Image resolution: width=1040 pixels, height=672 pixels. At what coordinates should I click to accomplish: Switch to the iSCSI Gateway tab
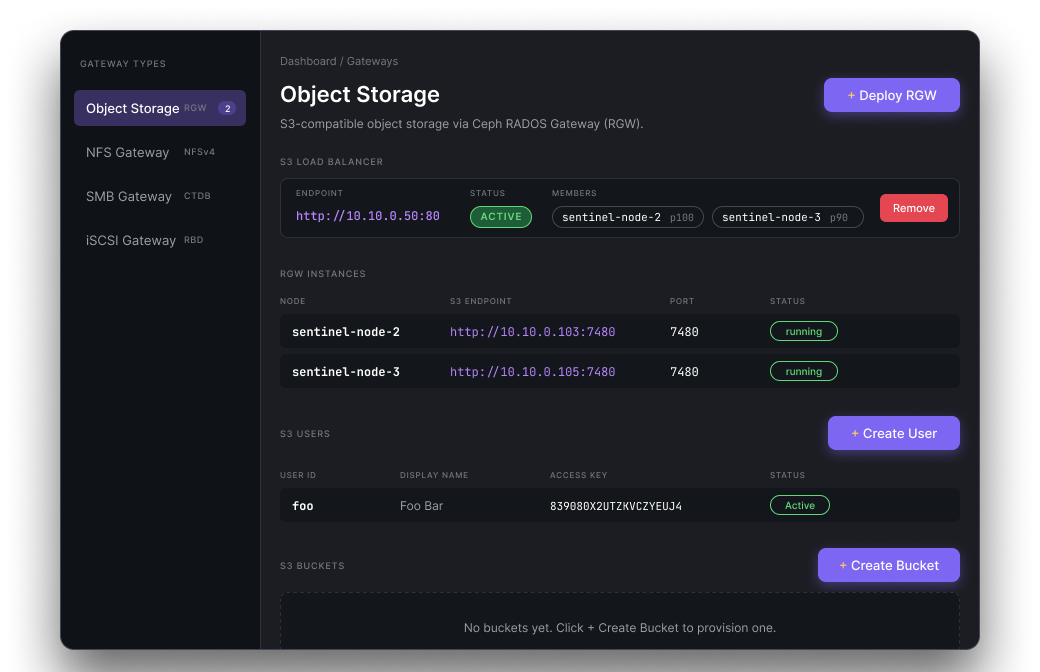131,240
